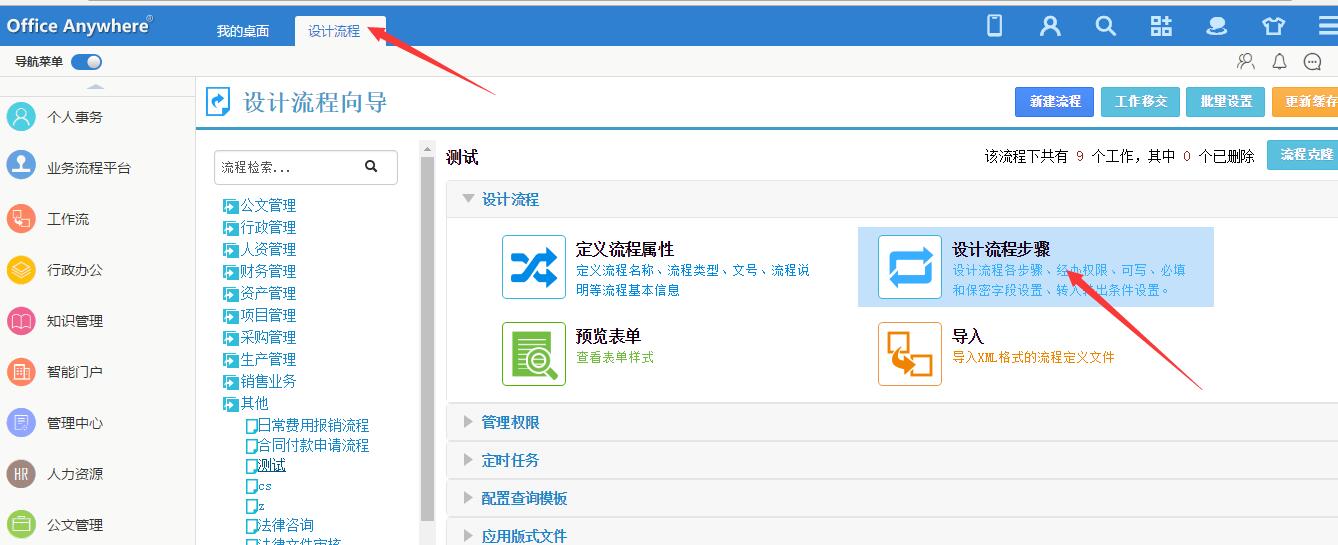Click the flow tree vertical scrollbar
This screenshot has width=1338, height=545.
click(x=428, y=340)
